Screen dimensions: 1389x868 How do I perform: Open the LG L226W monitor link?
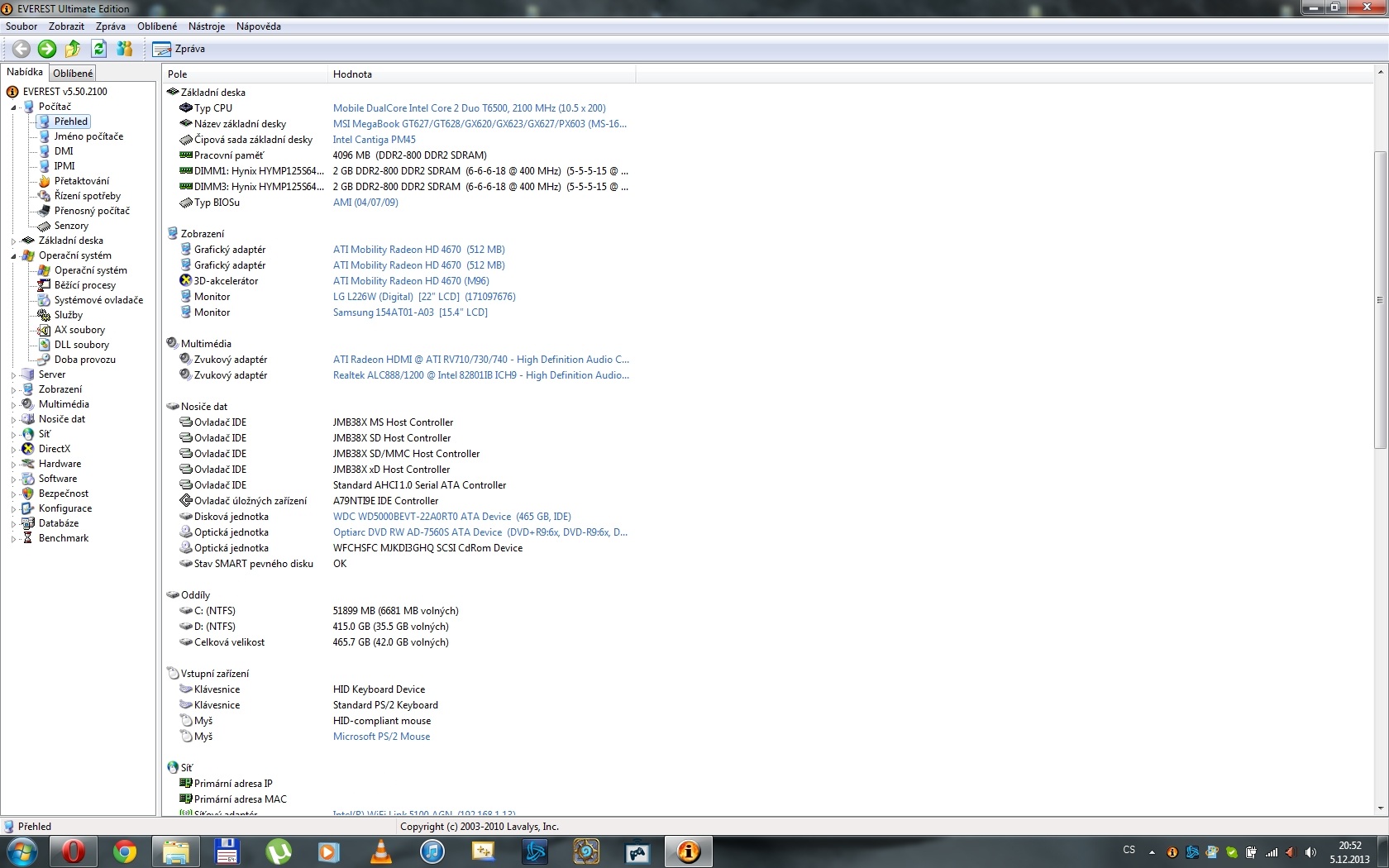pyautogui.click(x=424, y=297)
